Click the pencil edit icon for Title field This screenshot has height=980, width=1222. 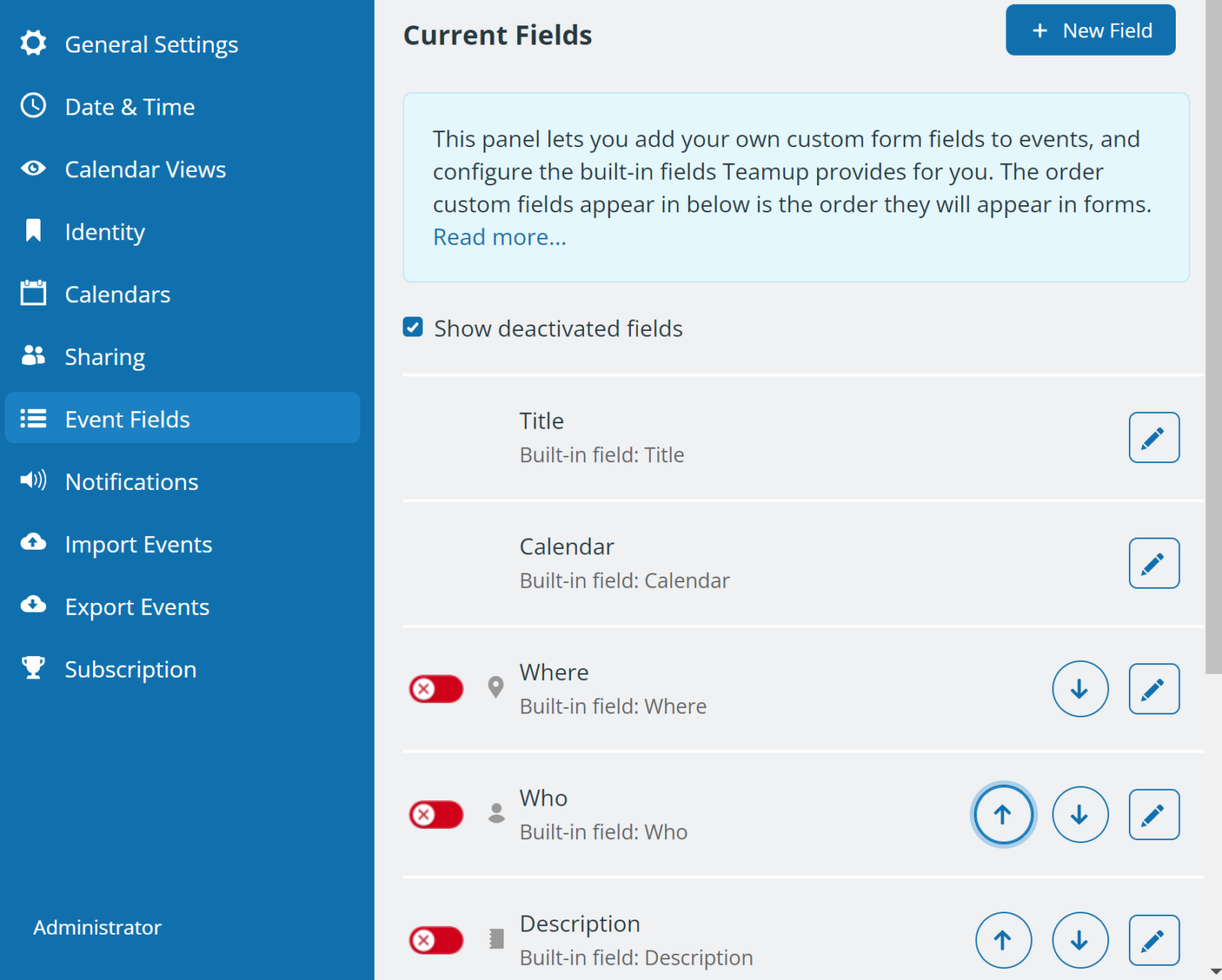click(x=1153, y=437)
